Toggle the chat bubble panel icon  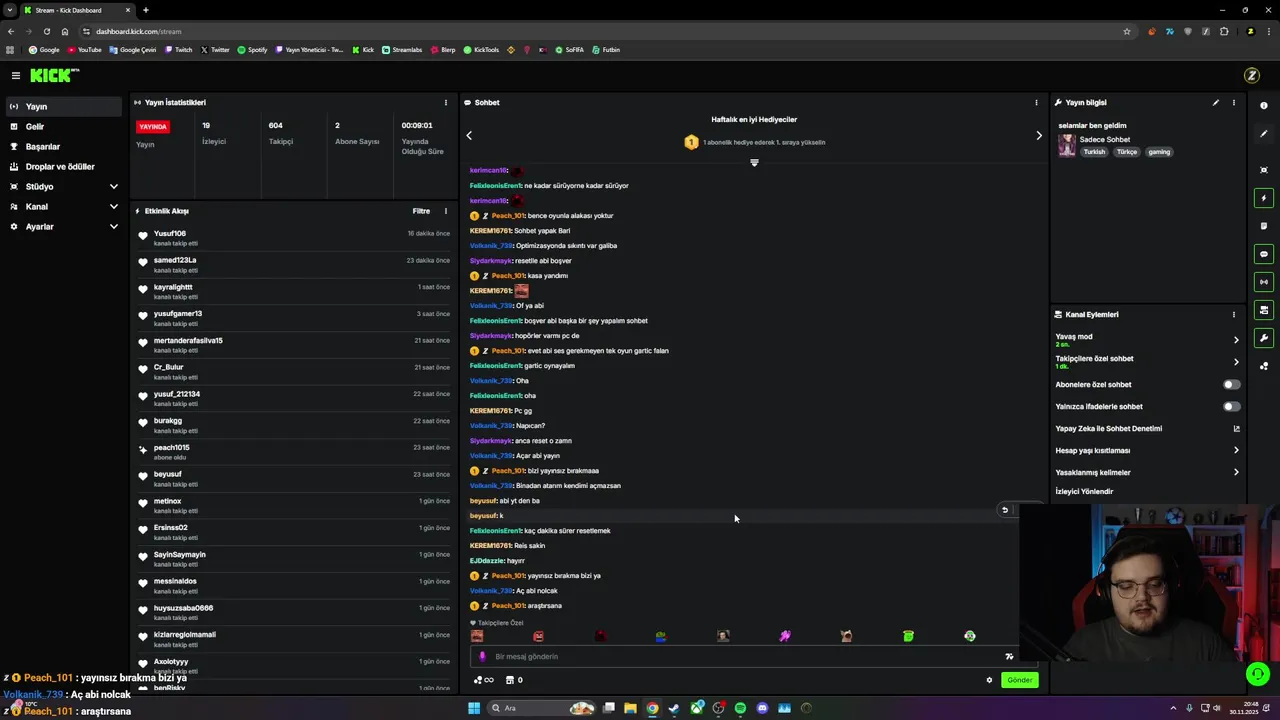[x=1264, y=254]
